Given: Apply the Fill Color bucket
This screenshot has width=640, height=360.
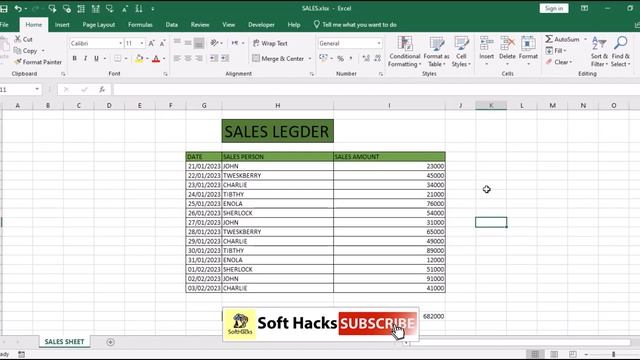Looking at the screenshot, I should click(139, 58).
